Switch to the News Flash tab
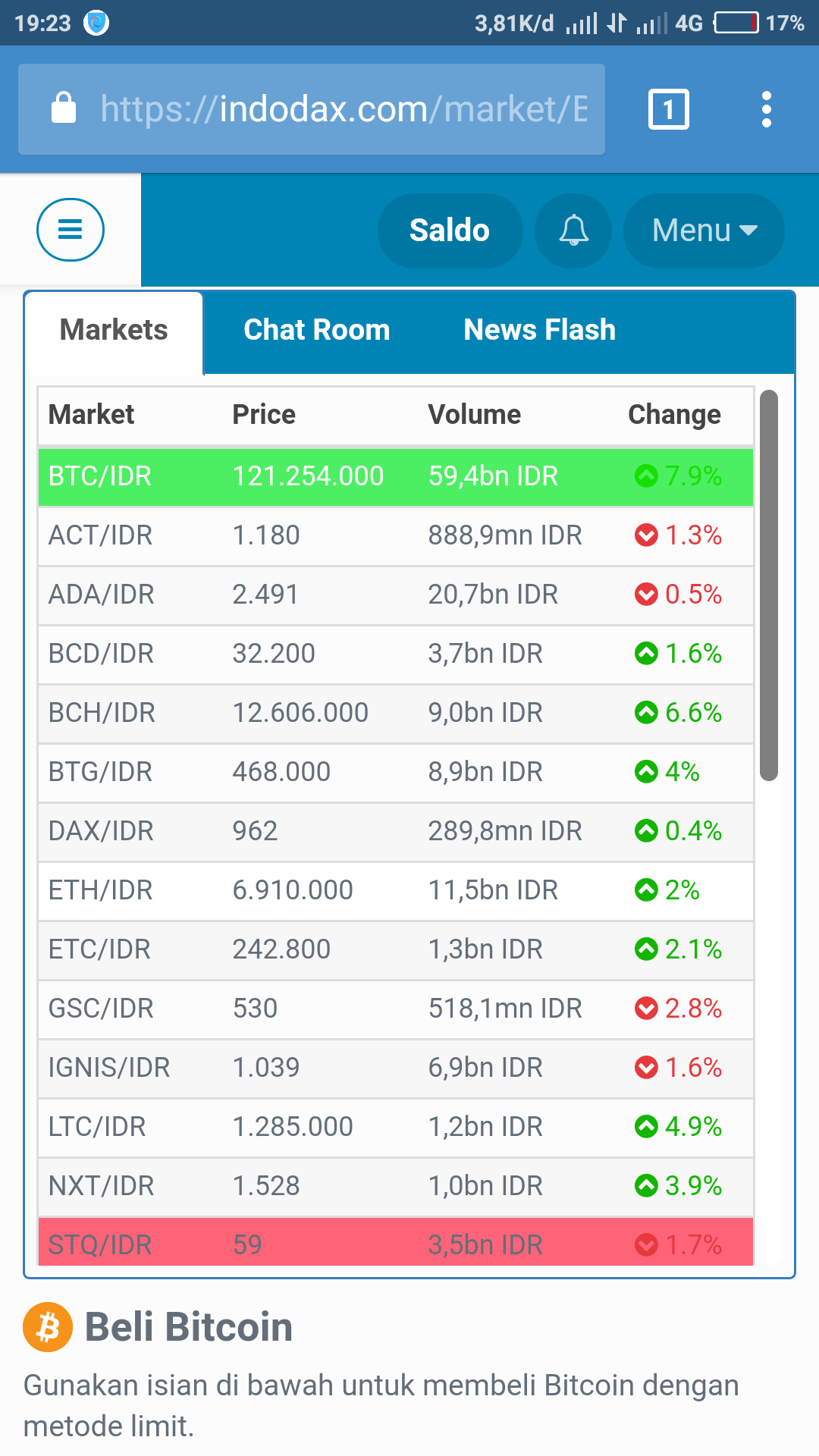 pyautogui.click(x=539, y=330)
